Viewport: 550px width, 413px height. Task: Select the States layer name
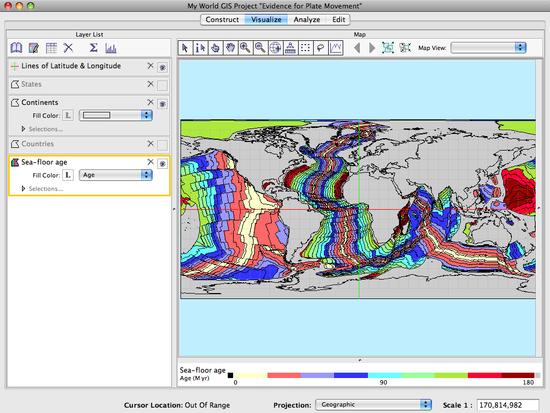[x=31, y=84]
